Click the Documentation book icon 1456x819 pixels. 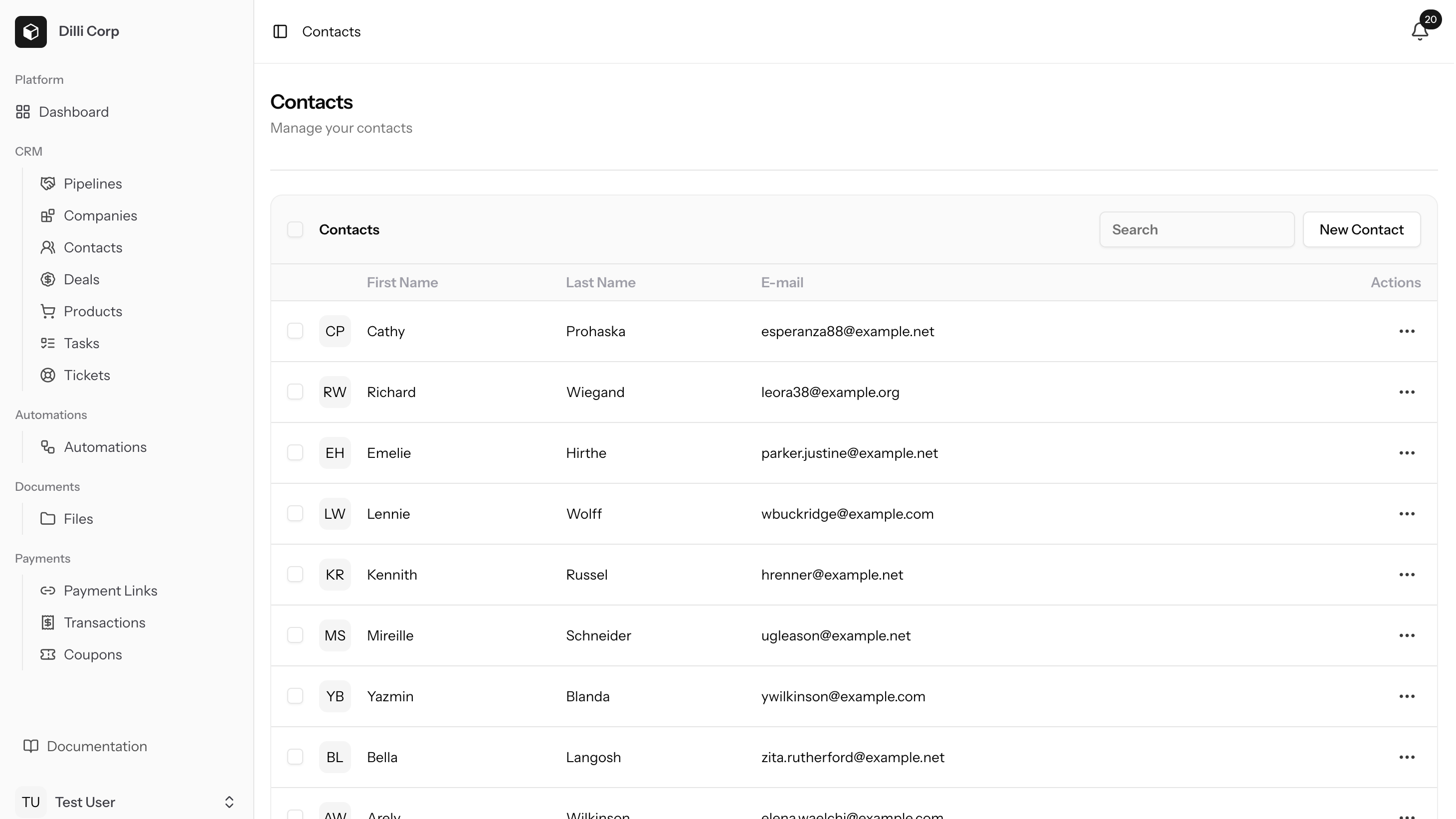click(x=31, y=746)
